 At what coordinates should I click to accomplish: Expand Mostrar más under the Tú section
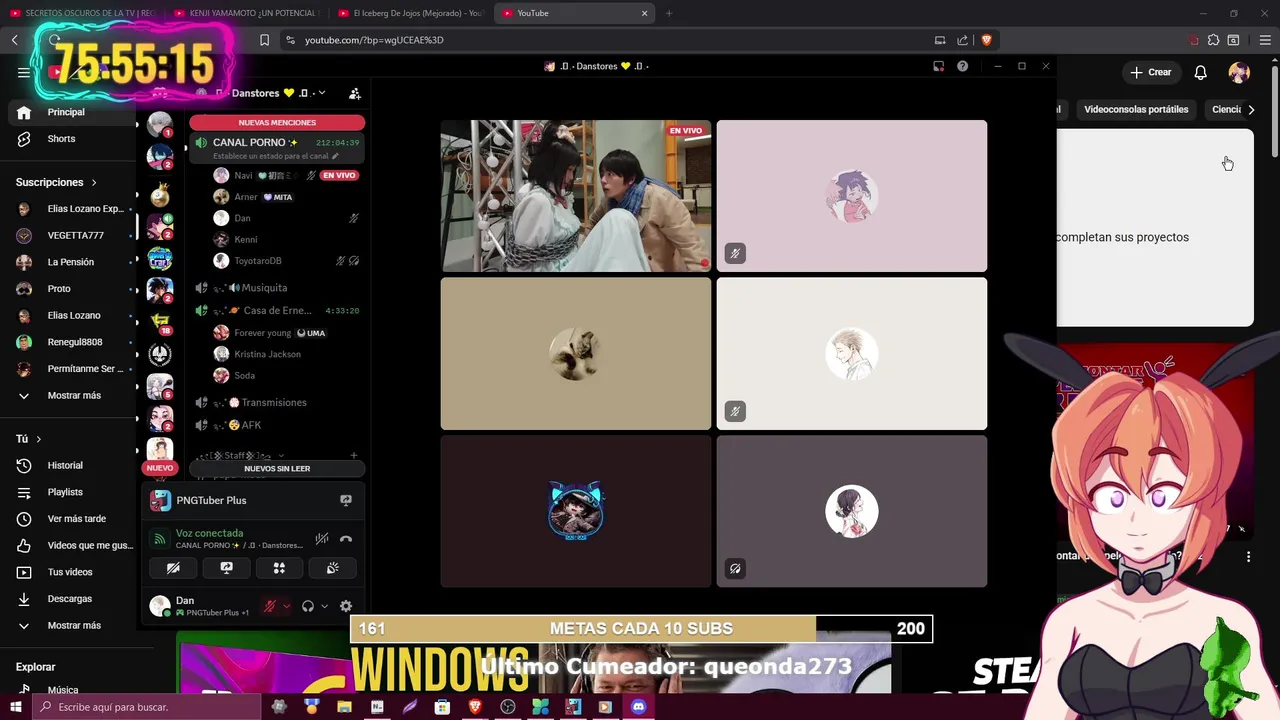(x=72, y=625)
